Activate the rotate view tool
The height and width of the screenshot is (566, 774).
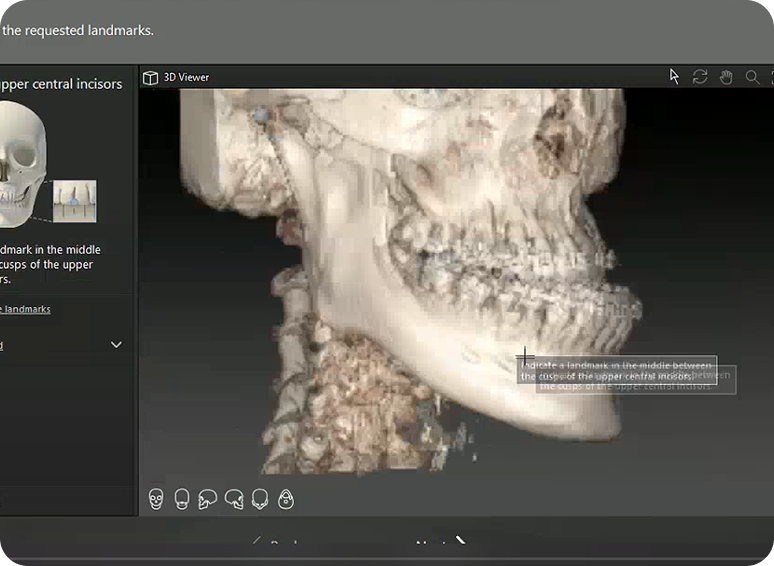[x=700, y=77]
